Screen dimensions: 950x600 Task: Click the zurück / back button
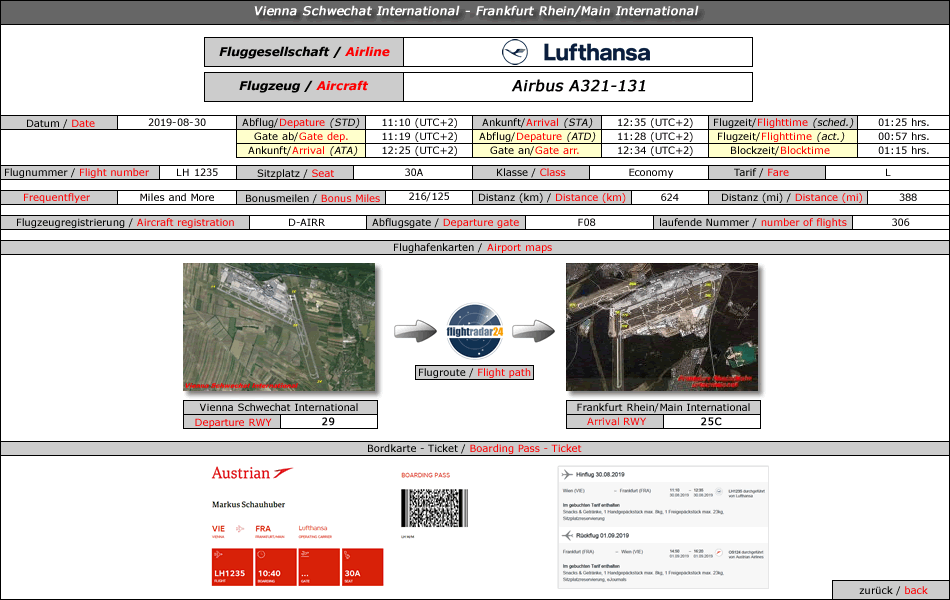coord(892,590)
